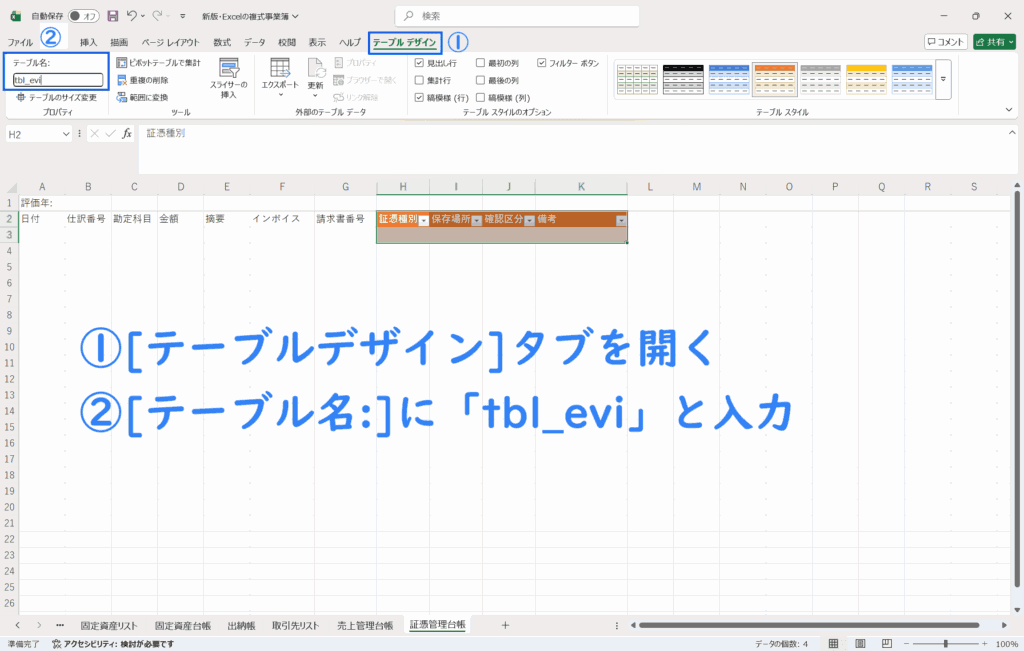
Task: Click the table name (テーブル名) input field
Action: (x=57, y=80)
